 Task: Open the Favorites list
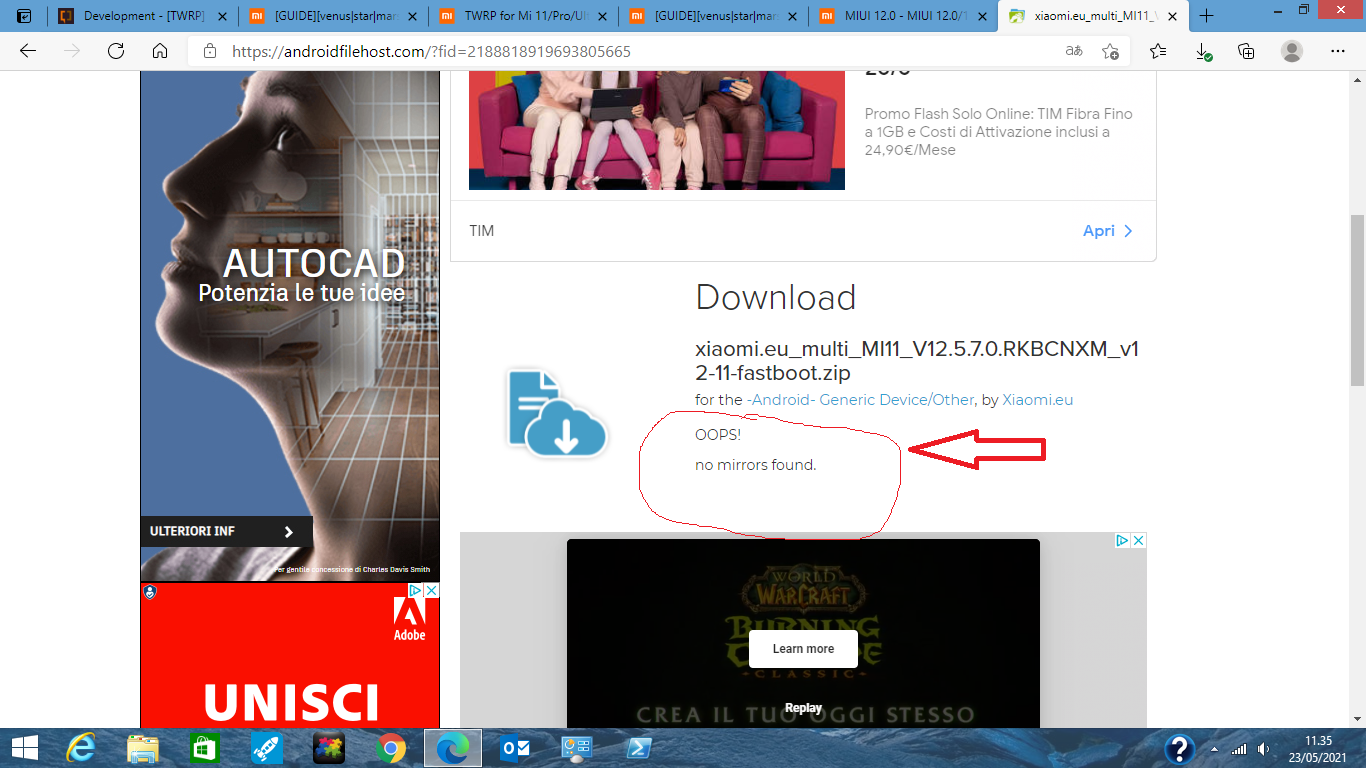pyautogui.click(x=1158, y=51)
